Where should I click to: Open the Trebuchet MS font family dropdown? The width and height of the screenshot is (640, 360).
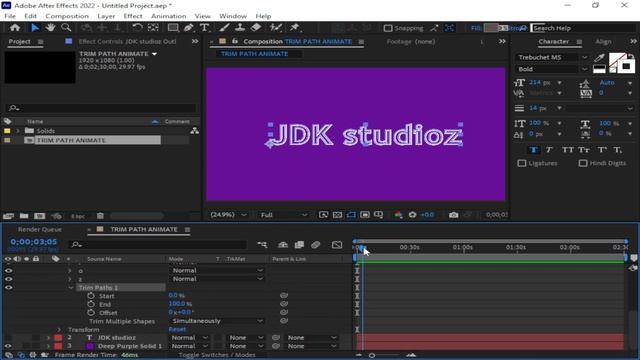point(552,58)
